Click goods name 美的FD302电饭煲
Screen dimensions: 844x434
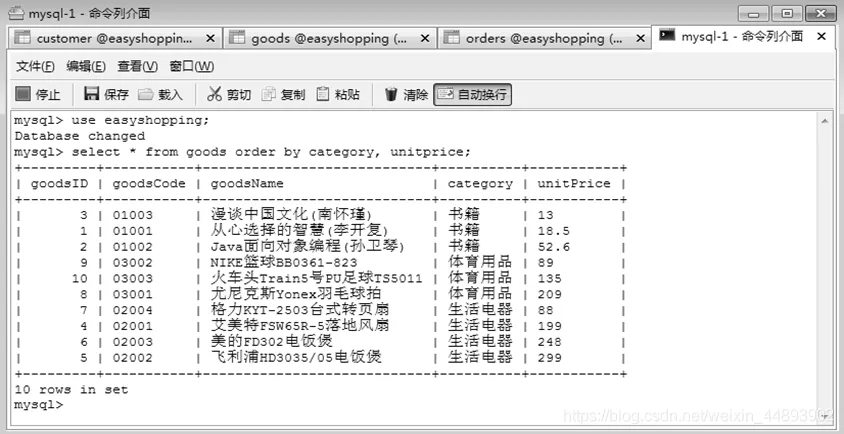(x=272, y=342)
